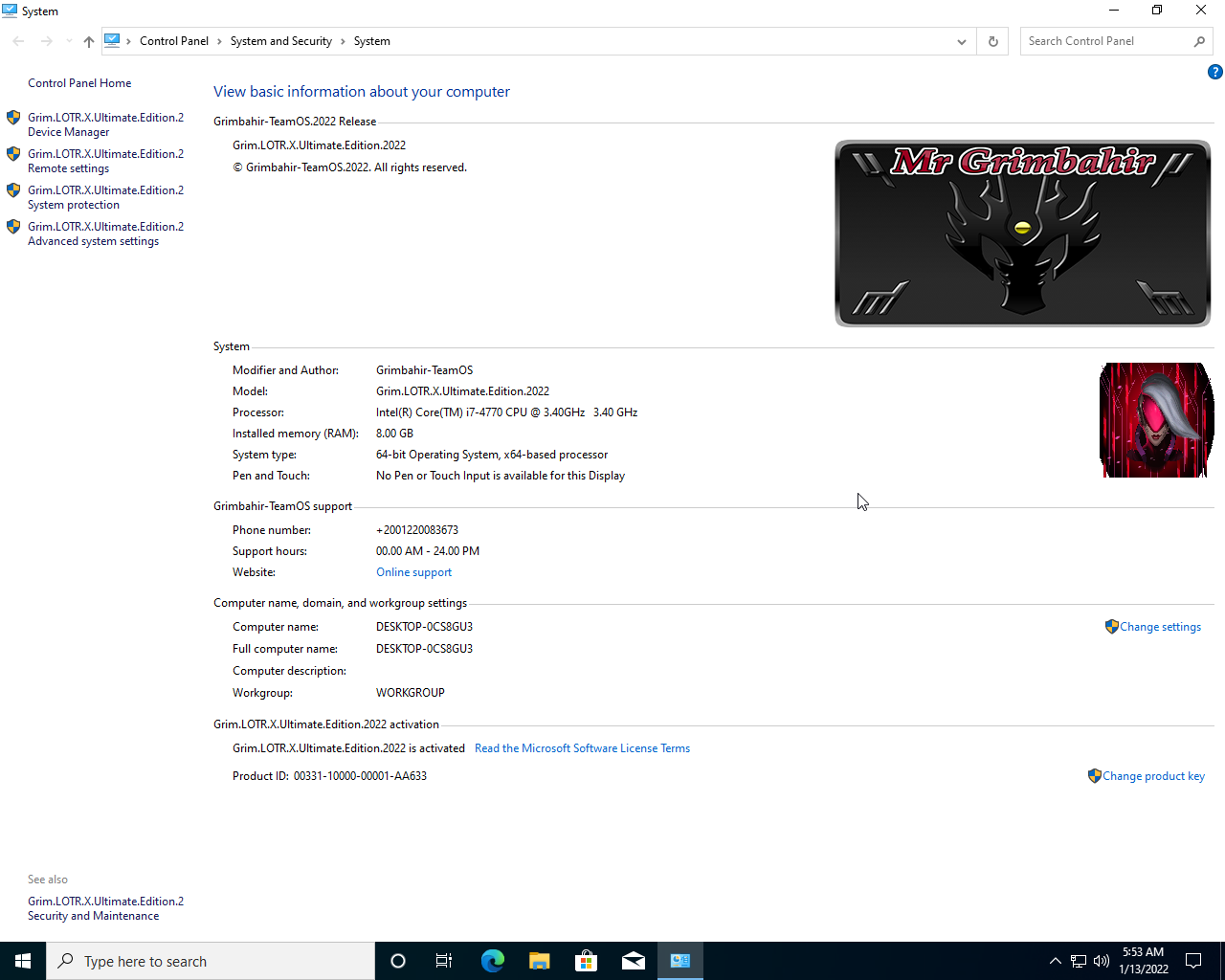Viewport: 1225px width, 980px height.
Task: Click the Change product key link
Action: coord(1153,776)
